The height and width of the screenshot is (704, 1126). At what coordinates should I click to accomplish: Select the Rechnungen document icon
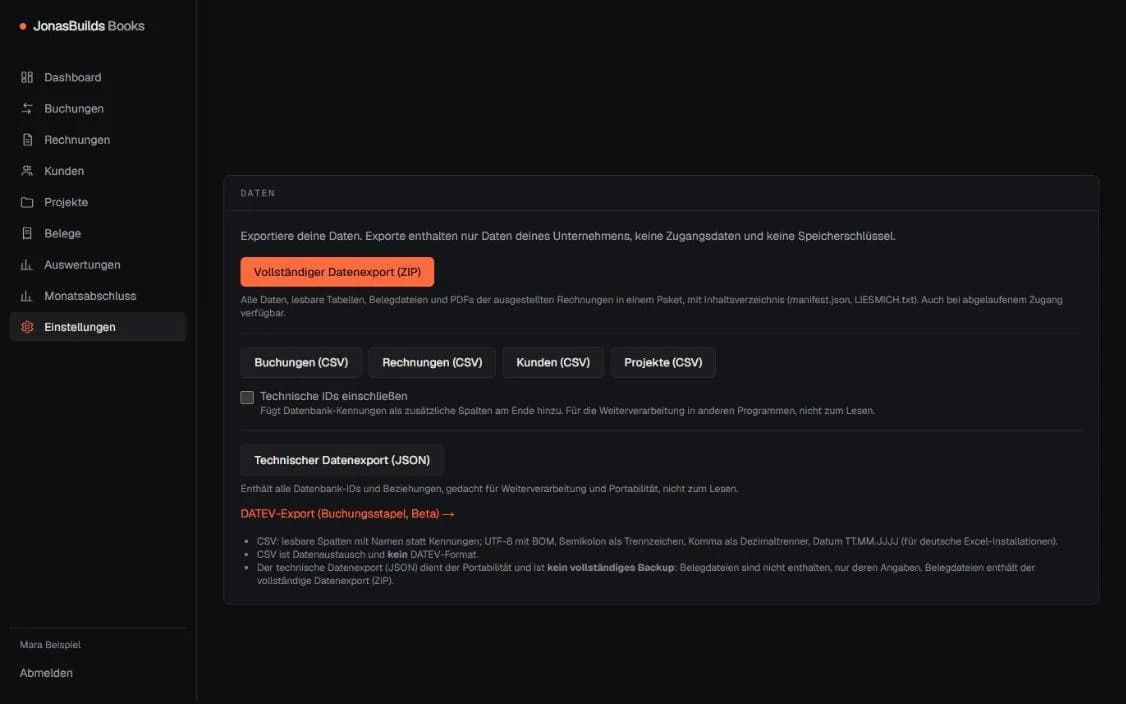coord(27,139)
